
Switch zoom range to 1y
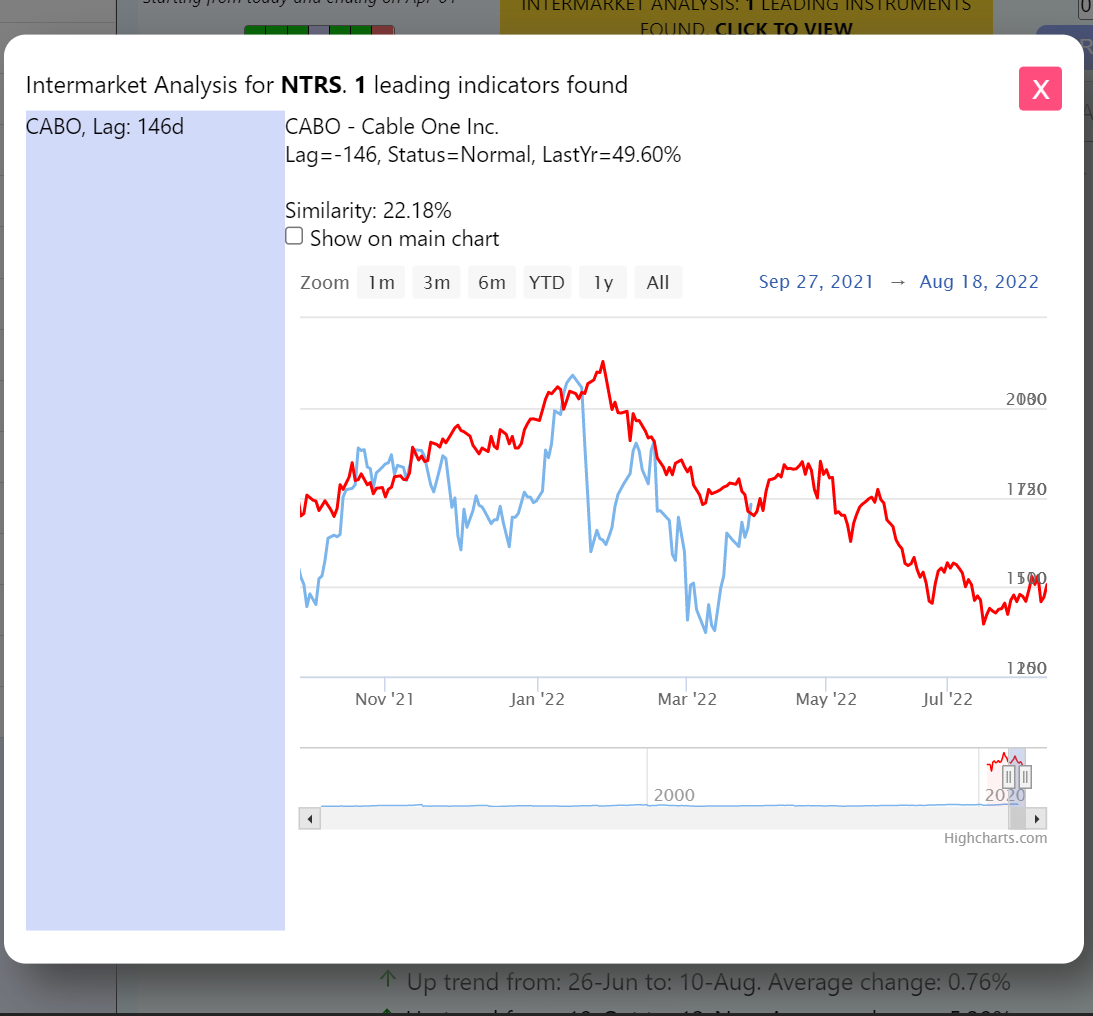tap(603, 283)
